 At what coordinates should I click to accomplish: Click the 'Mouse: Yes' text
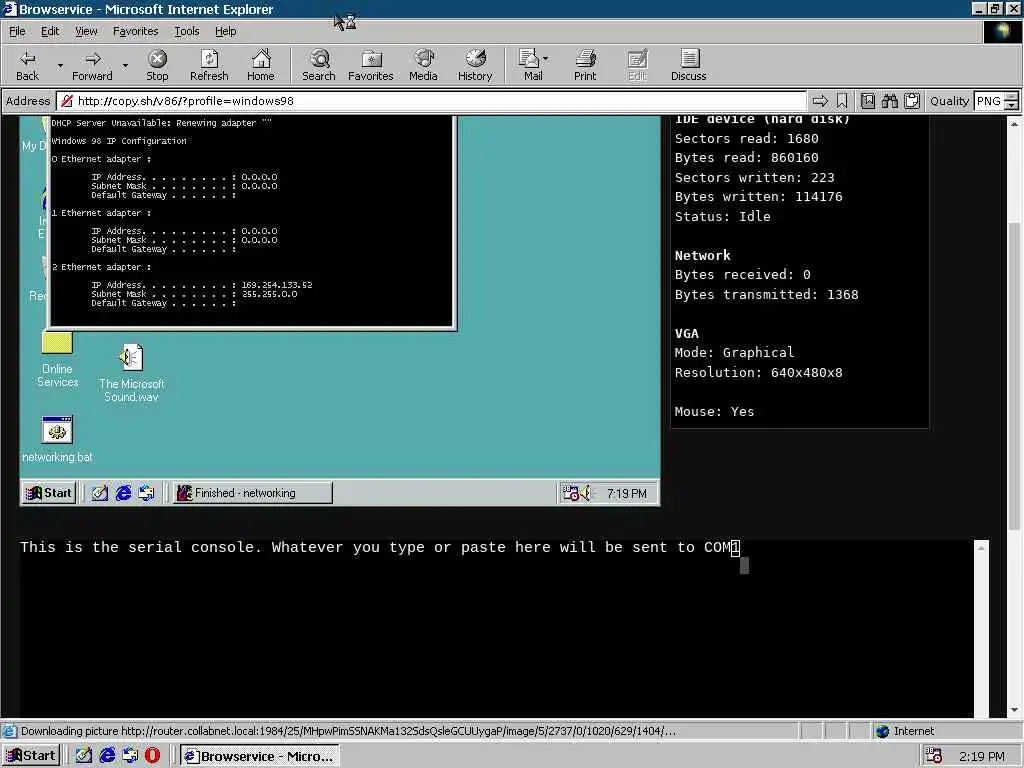[714, 411]
